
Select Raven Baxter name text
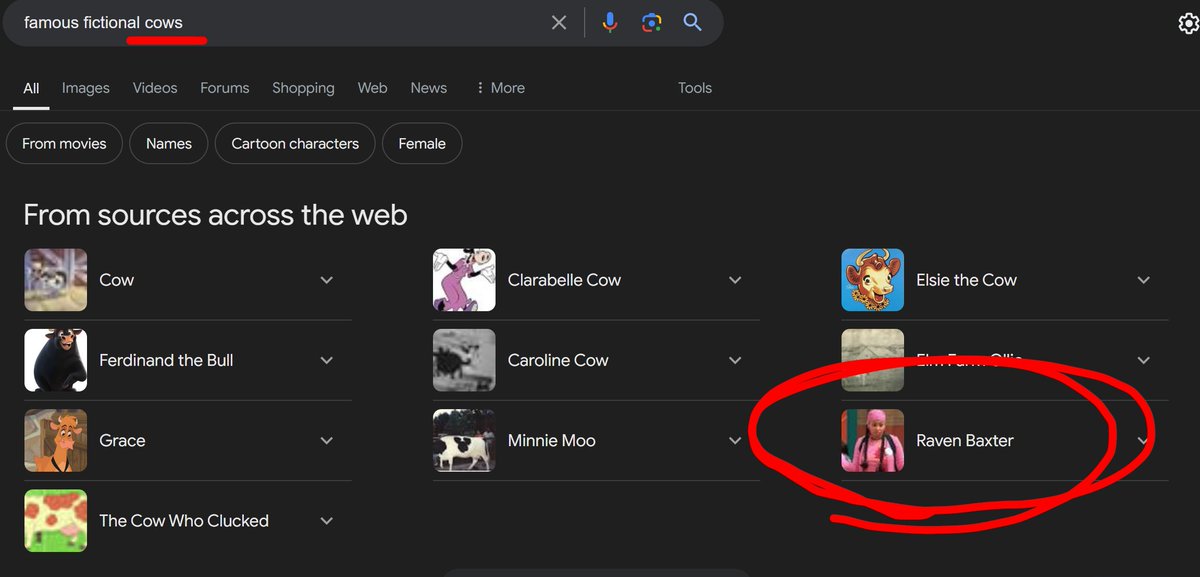[965, 440]
